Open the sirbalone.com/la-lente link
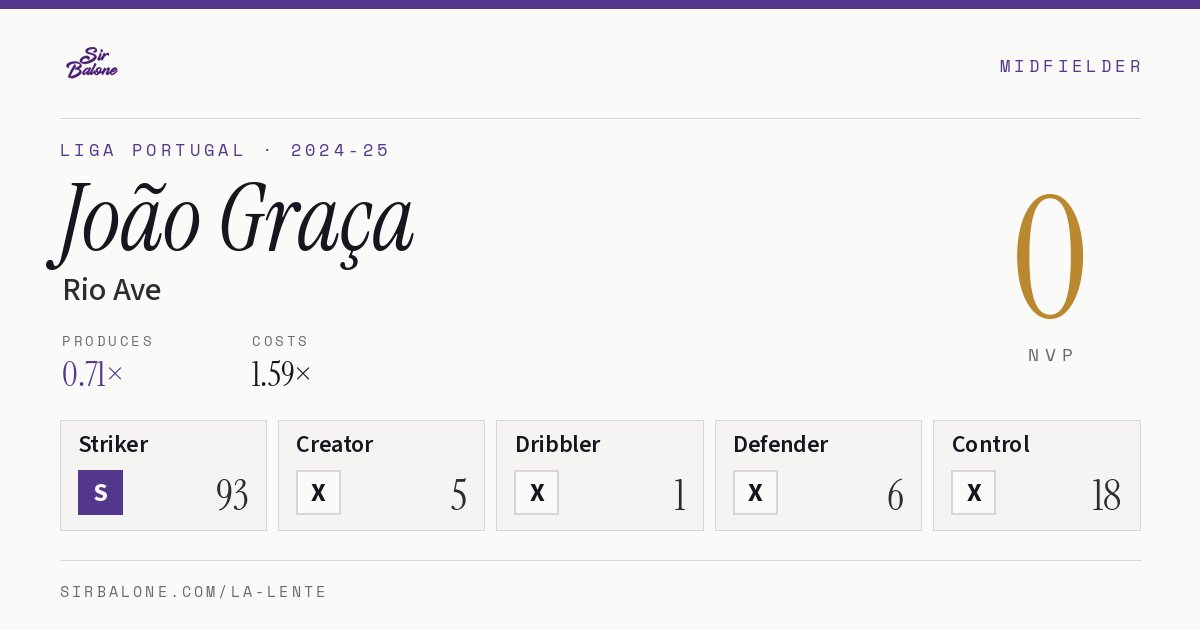The width and height of the screenshot is (1200, 630). click(x=194, y=592)
